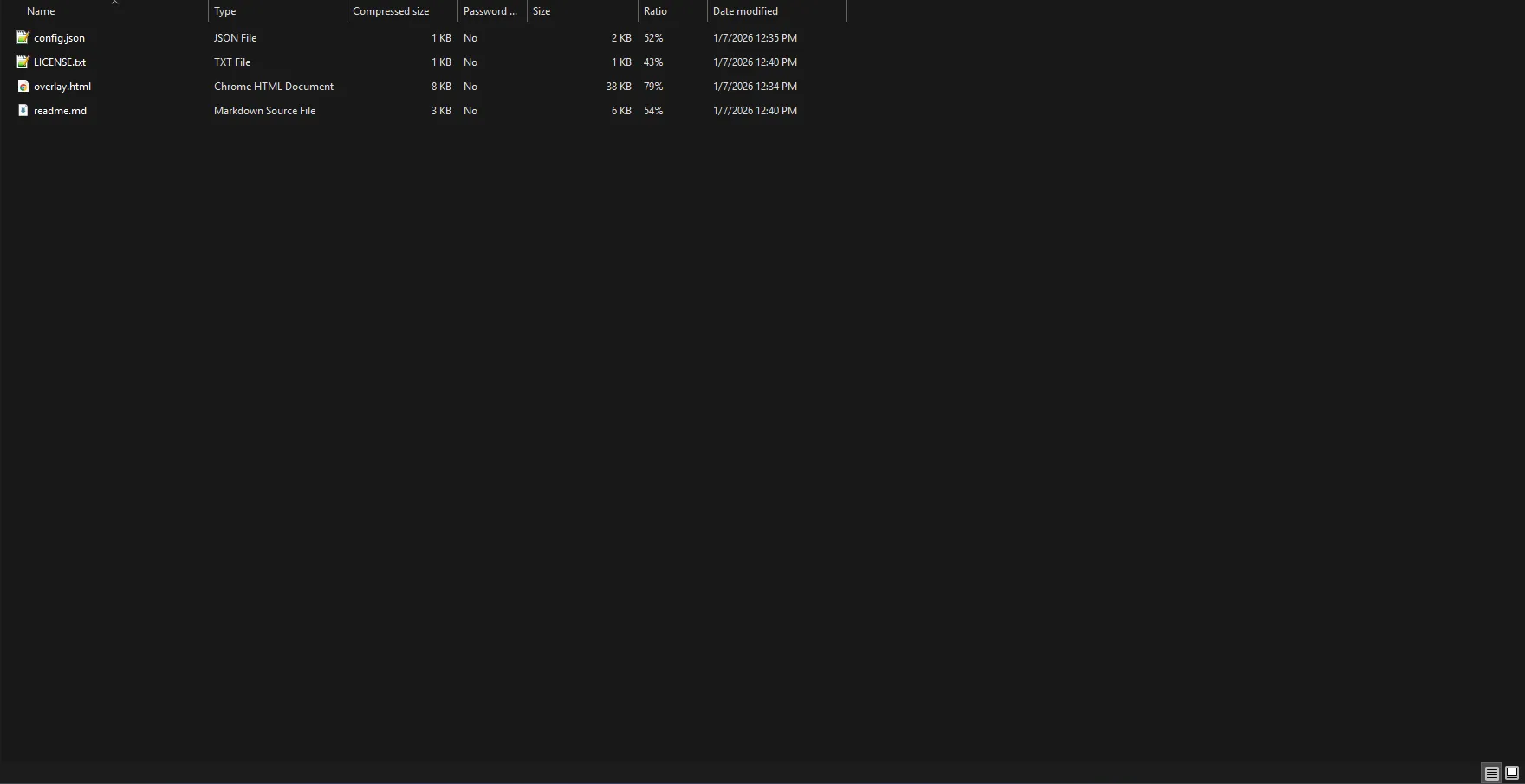Sort files by the Size column header
The image size is (1525, 784).
click(x=541, y=10)
